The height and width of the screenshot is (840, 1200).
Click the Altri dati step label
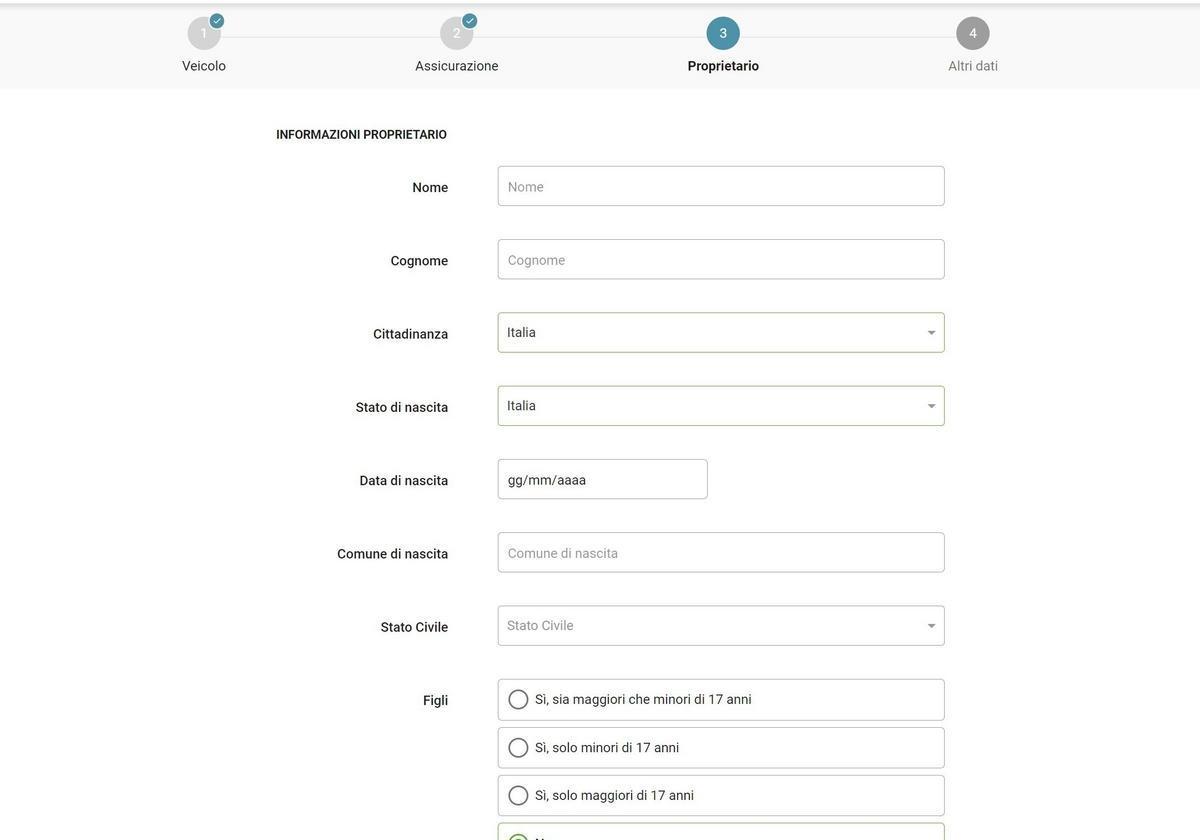(x=972, y=66)
